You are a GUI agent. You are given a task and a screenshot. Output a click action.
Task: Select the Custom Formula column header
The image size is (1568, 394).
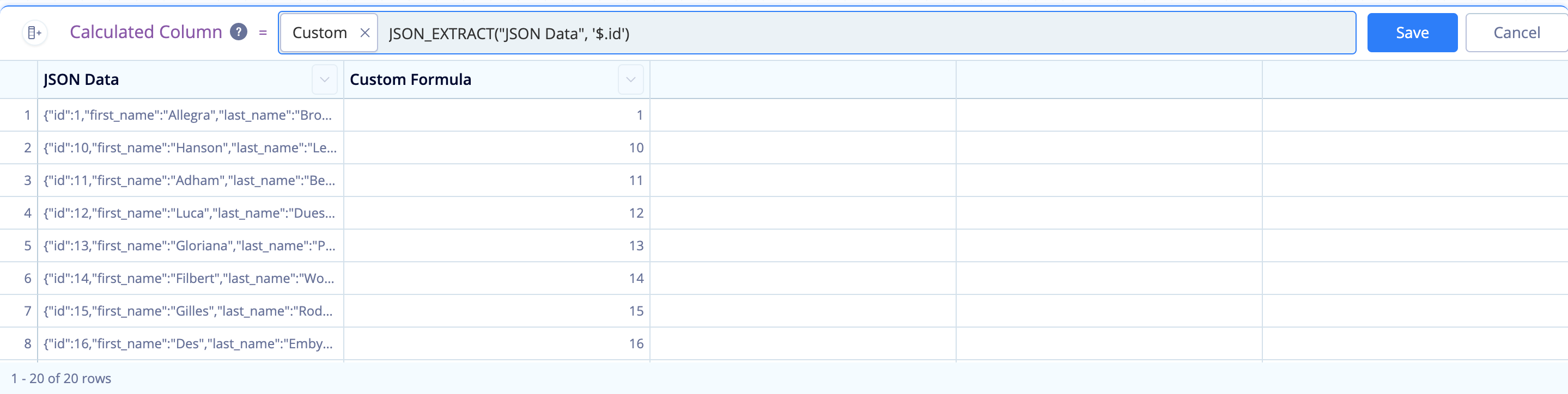click(x=411, y=79)
